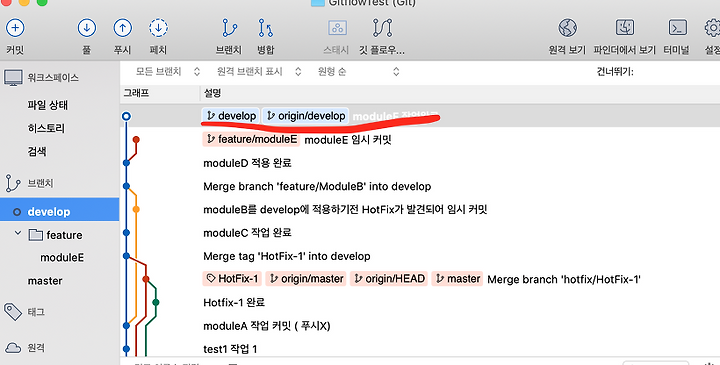720x365 pixels.
Task: Click the origin/HEAD label
Action: pyautogui.click(x=389, y=279)
